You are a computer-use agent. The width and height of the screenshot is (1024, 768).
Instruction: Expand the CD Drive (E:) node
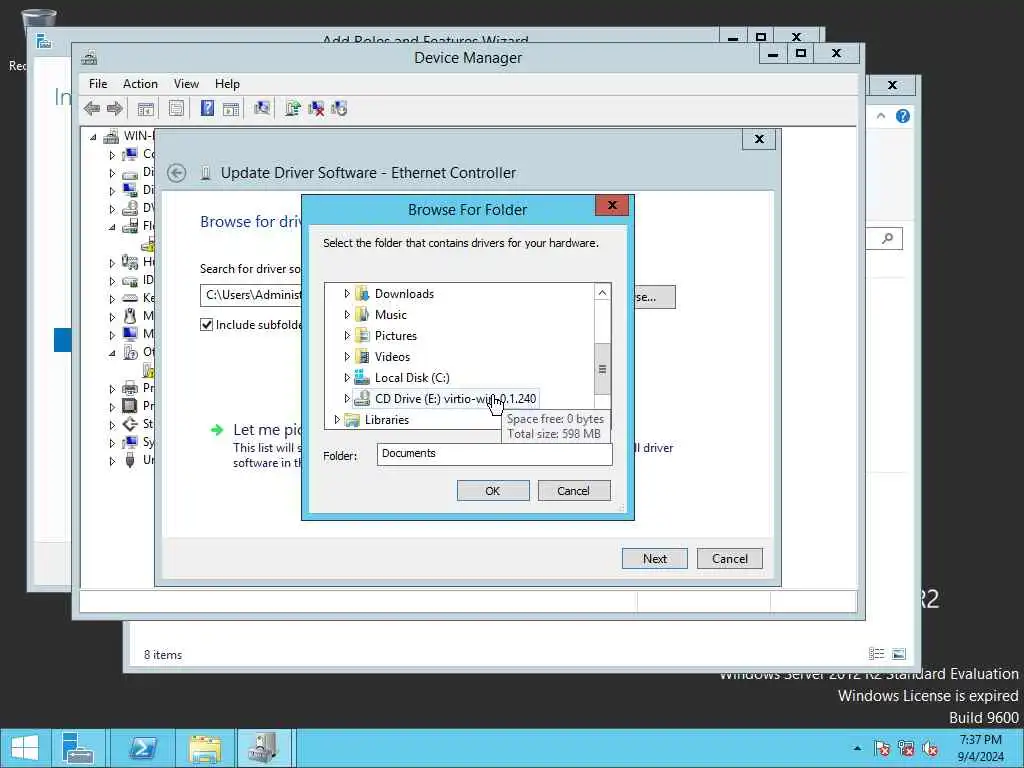click(347, 398)
